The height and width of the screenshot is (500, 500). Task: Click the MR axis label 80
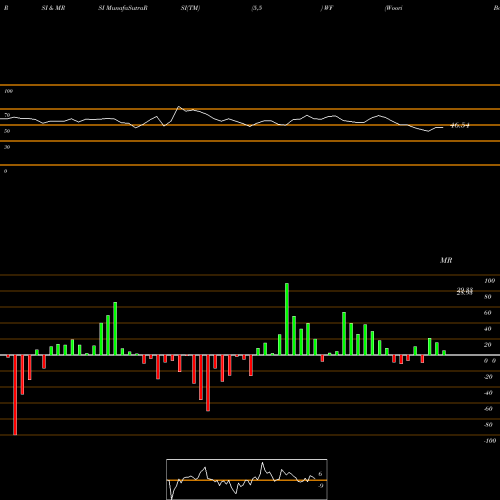click(x=488, y=297)
